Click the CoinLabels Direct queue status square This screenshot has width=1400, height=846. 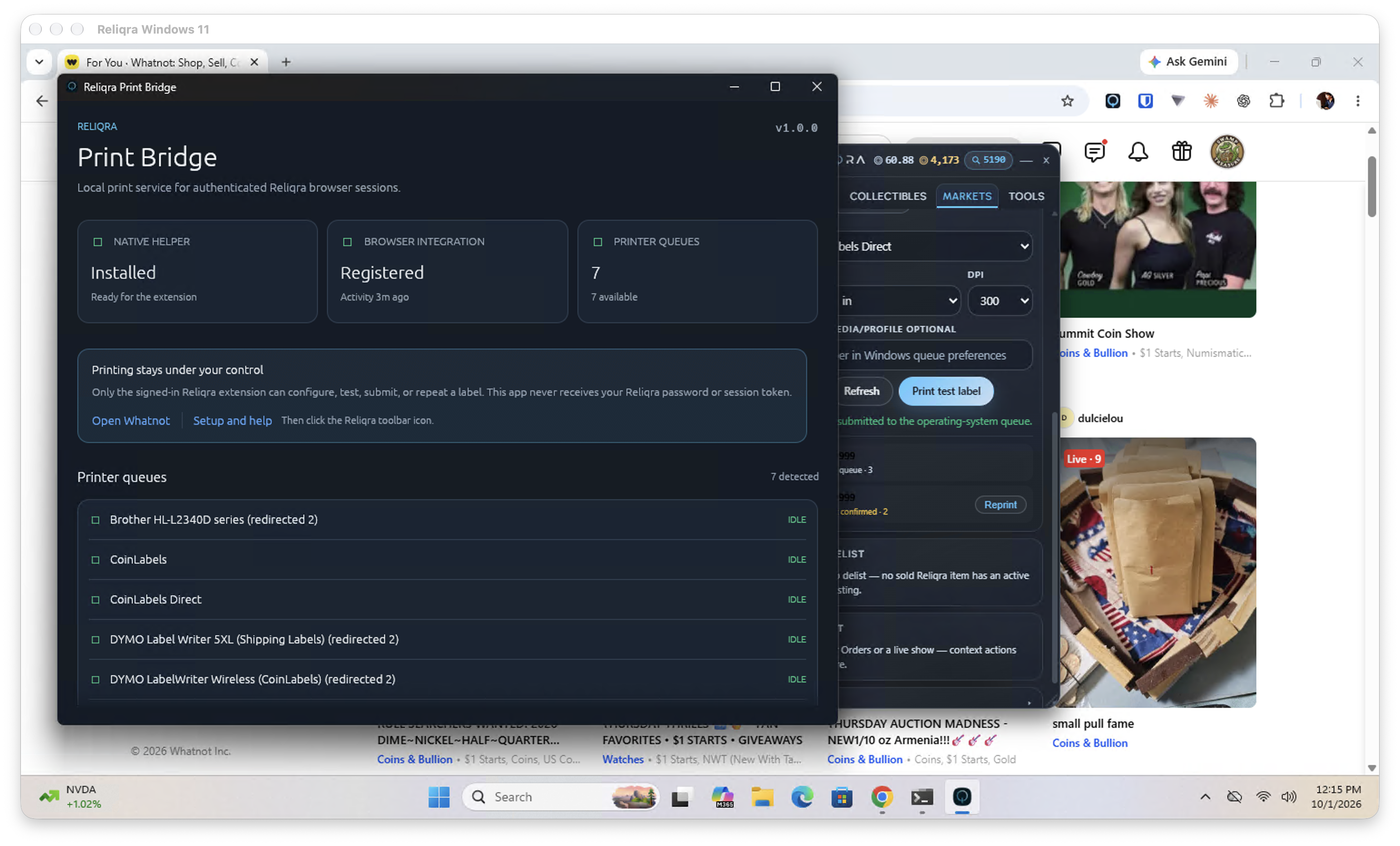pyautogui.click(x=95, y=600)
